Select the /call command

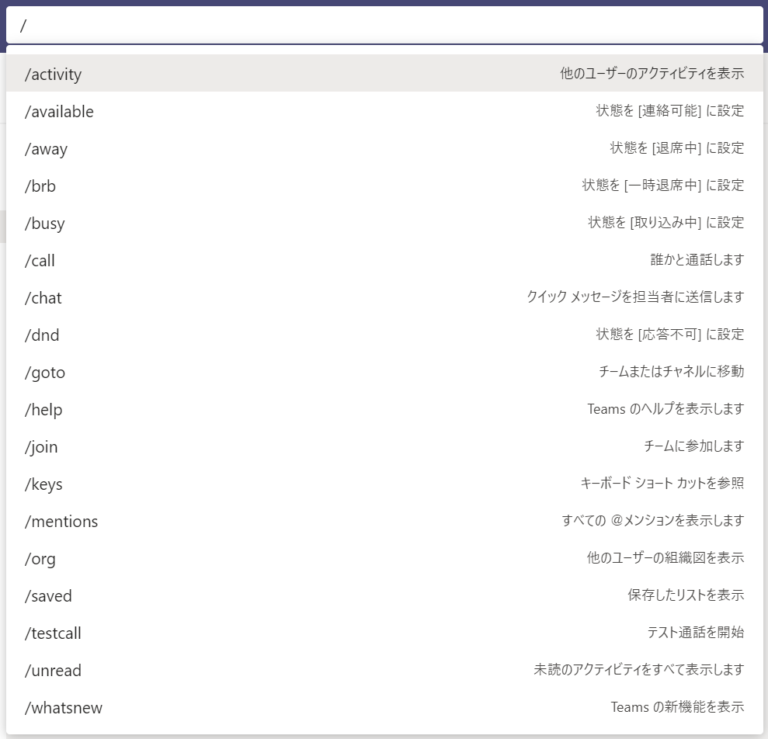[40, 260]
